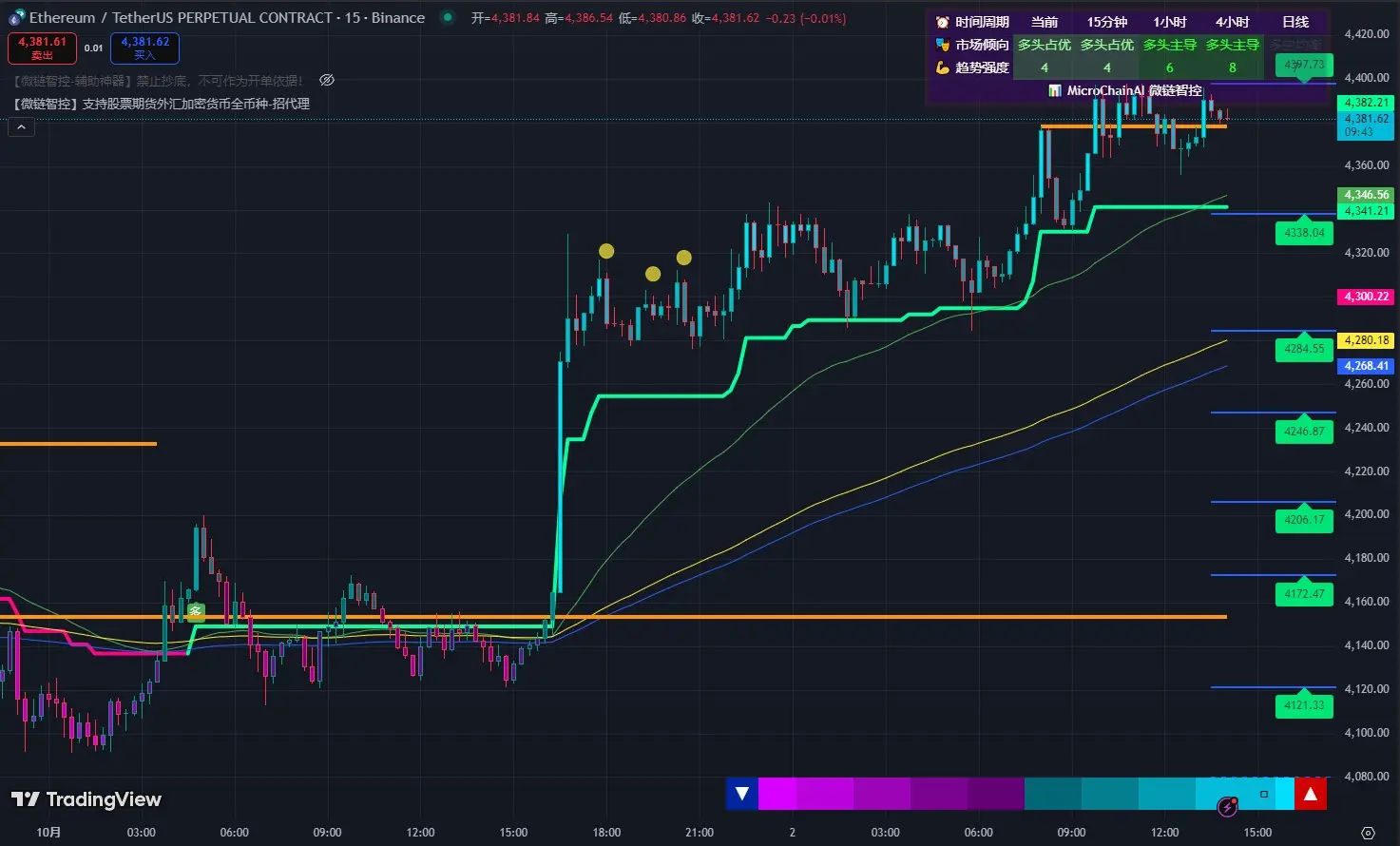Viewport: 1400px width, 846px height.
Task: Click the blue down-triangle button
Action: [x=742, y=794]
